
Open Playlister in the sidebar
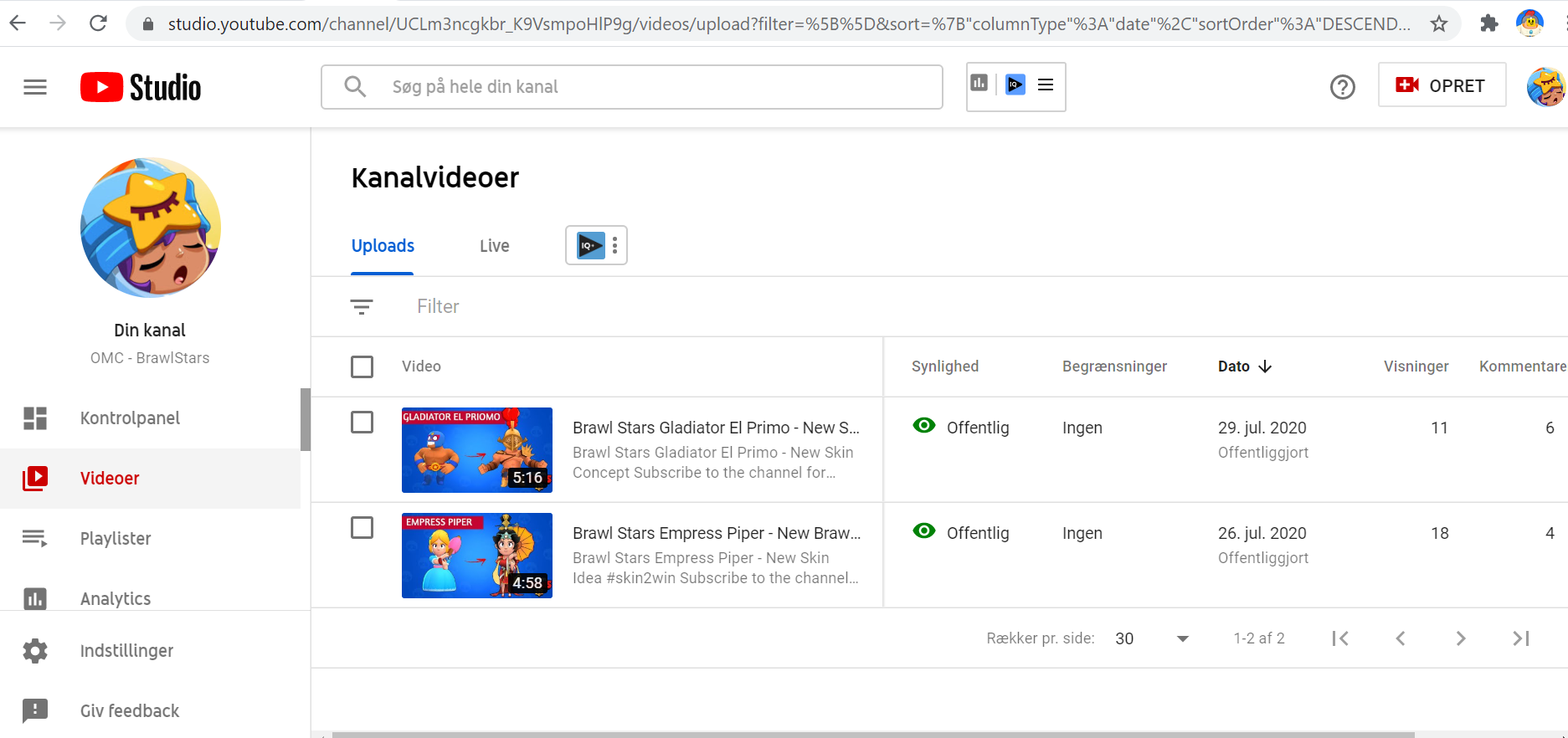(x=151, y=539)
